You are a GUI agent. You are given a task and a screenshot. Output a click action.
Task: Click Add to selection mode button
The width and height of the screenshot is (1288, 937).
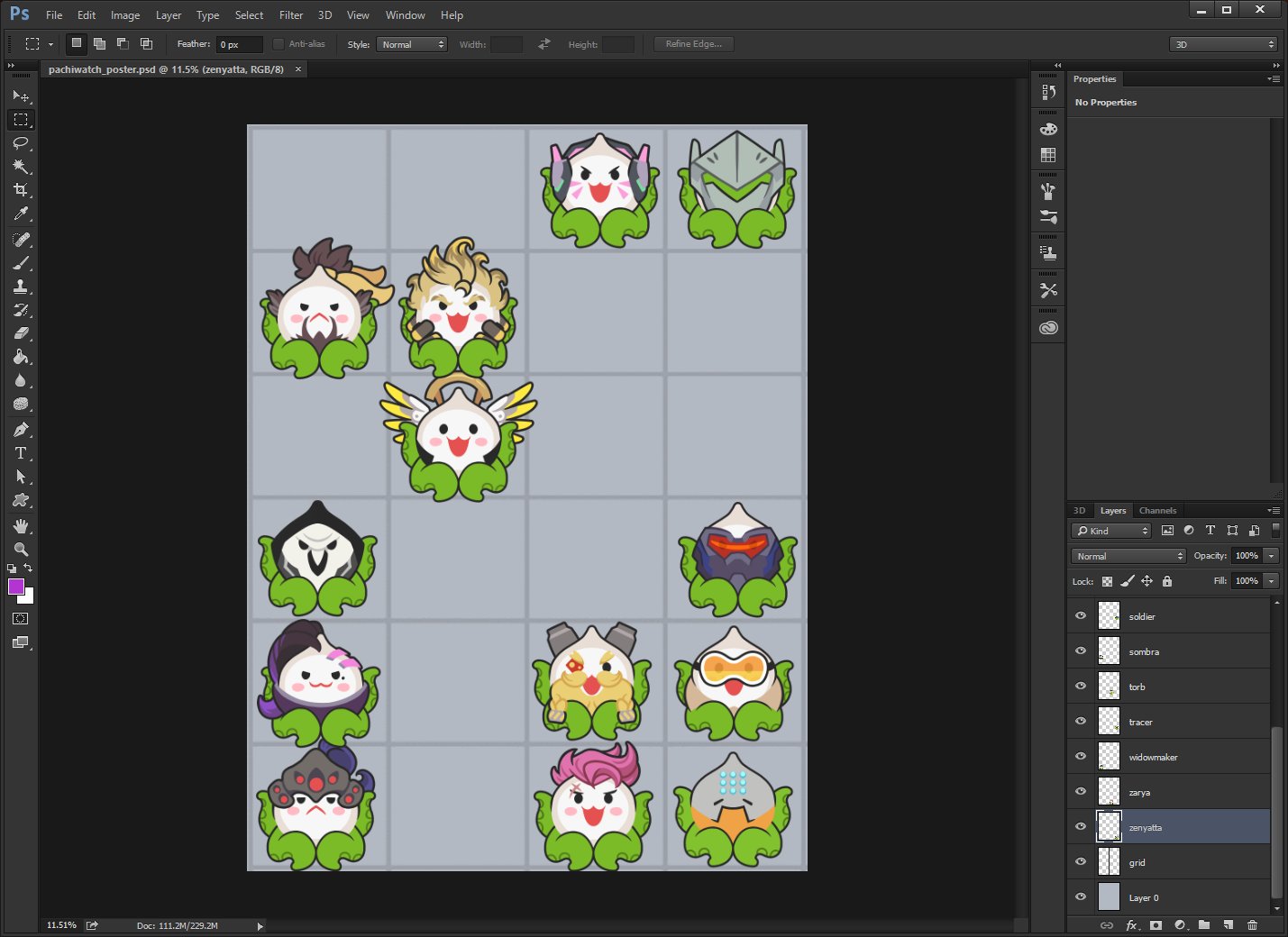(x=99, y=43)
